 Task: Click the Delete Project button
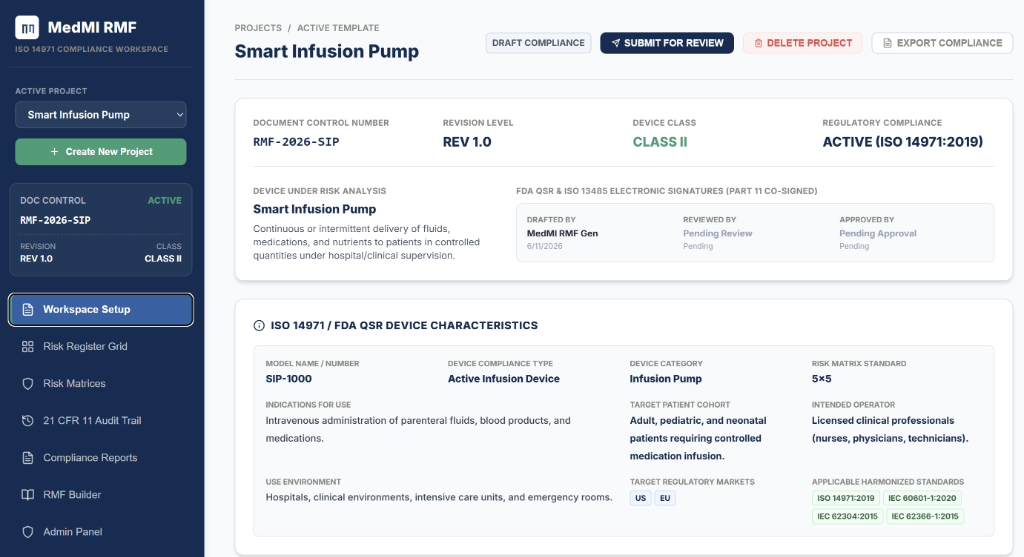803,43
